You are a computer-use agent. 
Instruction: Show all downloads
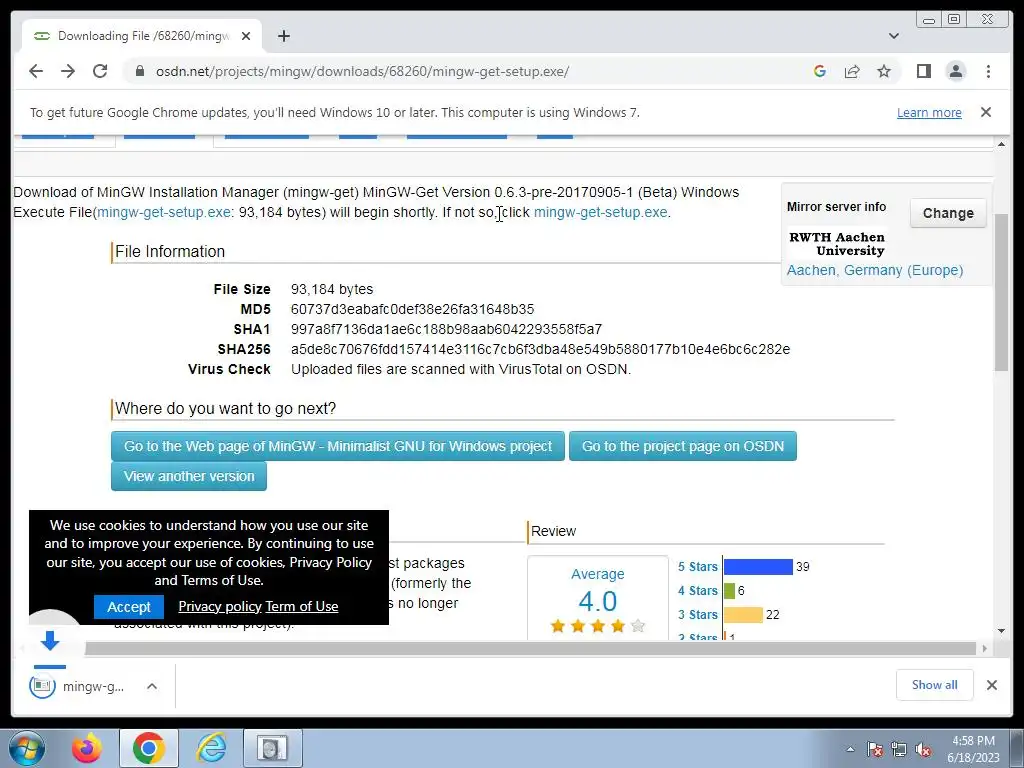point(935,685)
